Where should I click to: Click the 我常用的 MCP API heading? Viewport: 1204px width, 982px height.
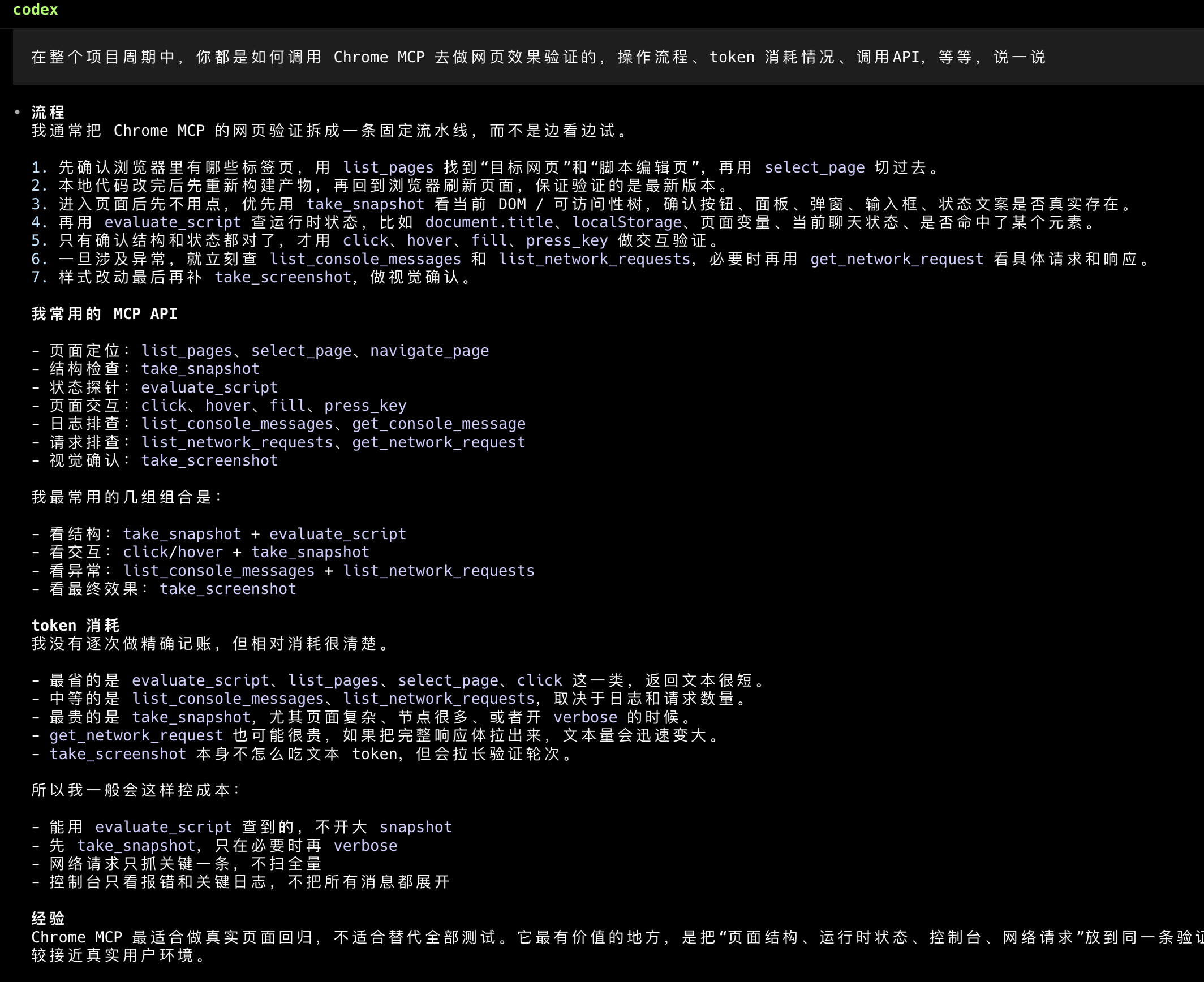105,314
